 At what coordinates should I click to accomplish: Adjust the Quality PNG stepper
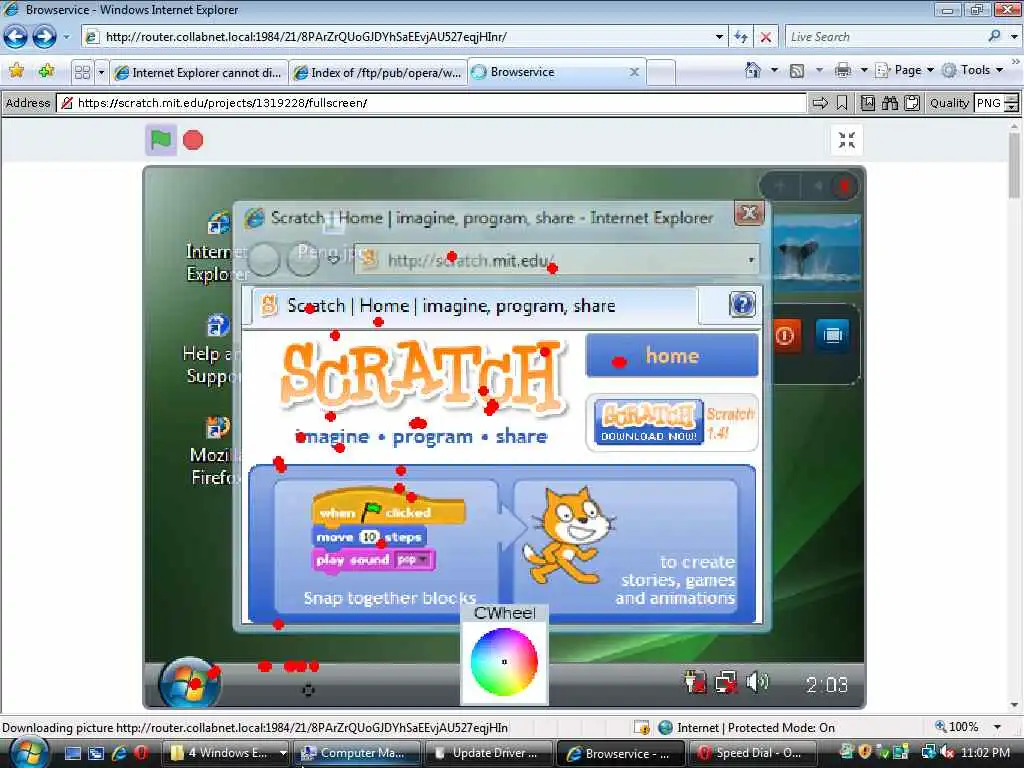(x=1012, y=103)
